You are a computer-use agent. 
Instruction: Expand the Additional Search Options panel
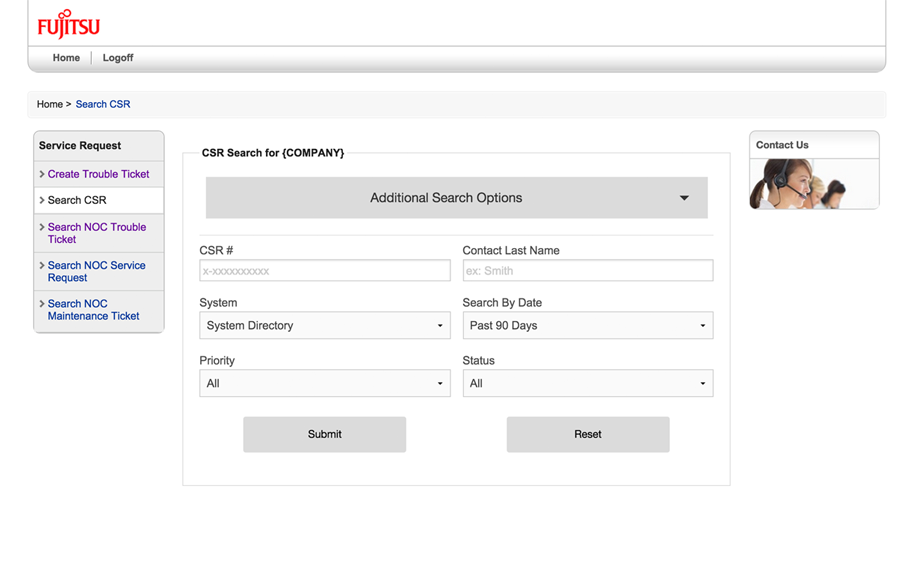[456, 198]
